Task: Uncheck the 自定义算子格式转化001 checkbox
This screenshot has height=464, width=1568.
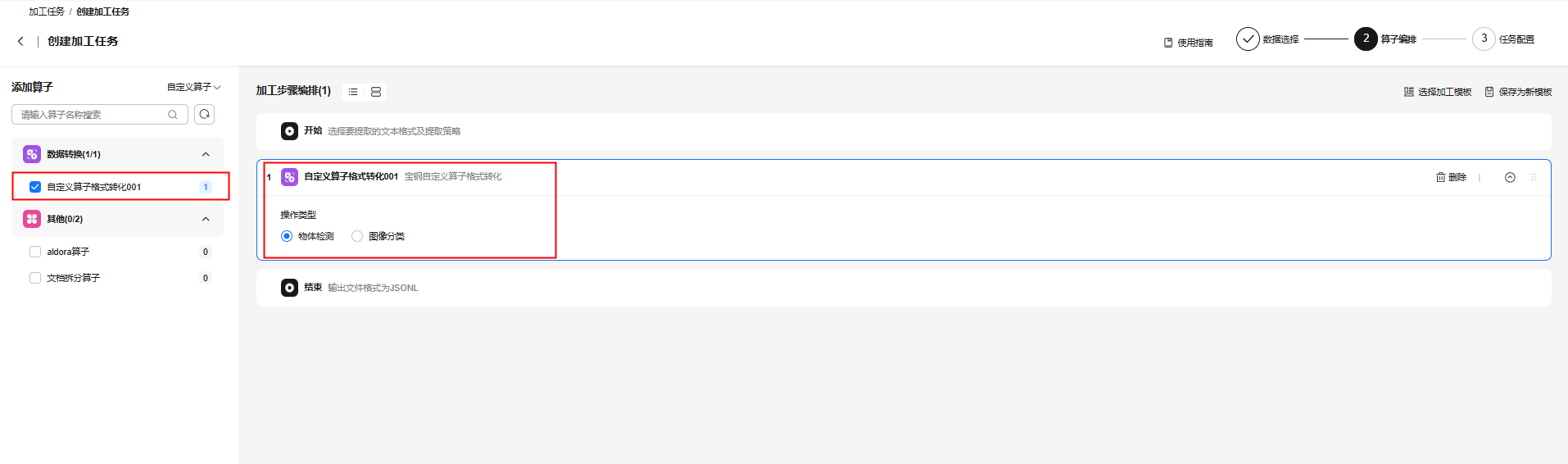Action: (x=35, y=187)
